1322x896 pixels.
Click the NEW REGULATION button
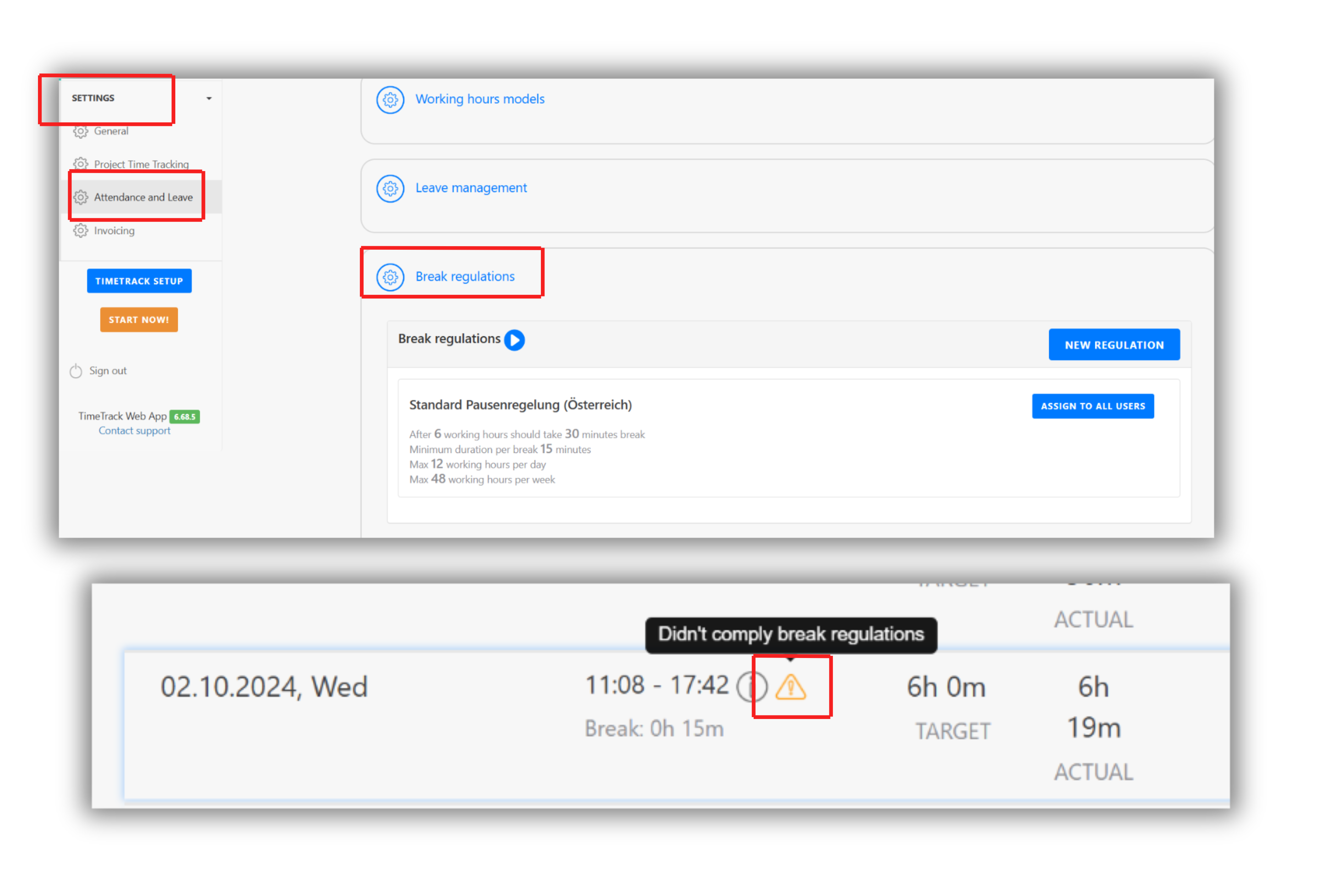1114,345
